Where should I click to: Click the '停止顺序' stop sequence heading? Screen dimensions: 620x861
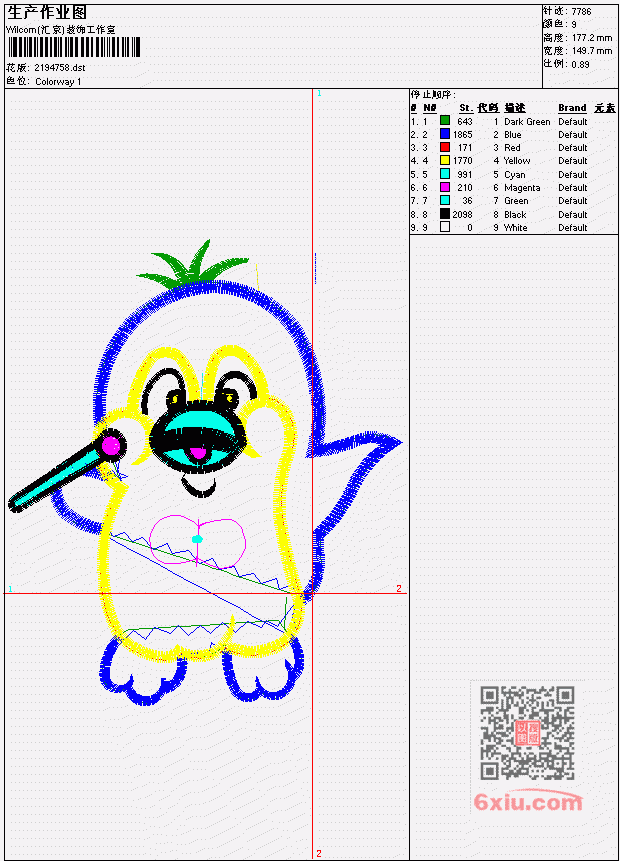click(x=432, y=95)
